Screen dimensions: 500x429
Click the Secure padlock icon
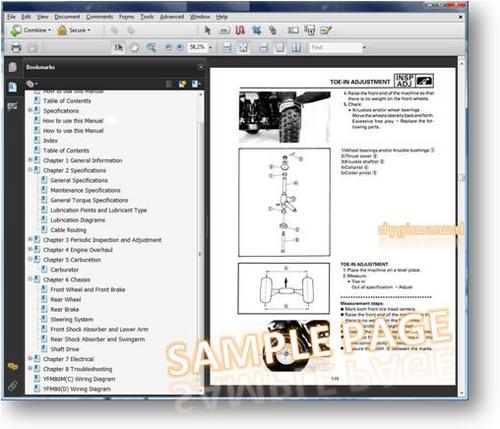(x=62, y=30)
